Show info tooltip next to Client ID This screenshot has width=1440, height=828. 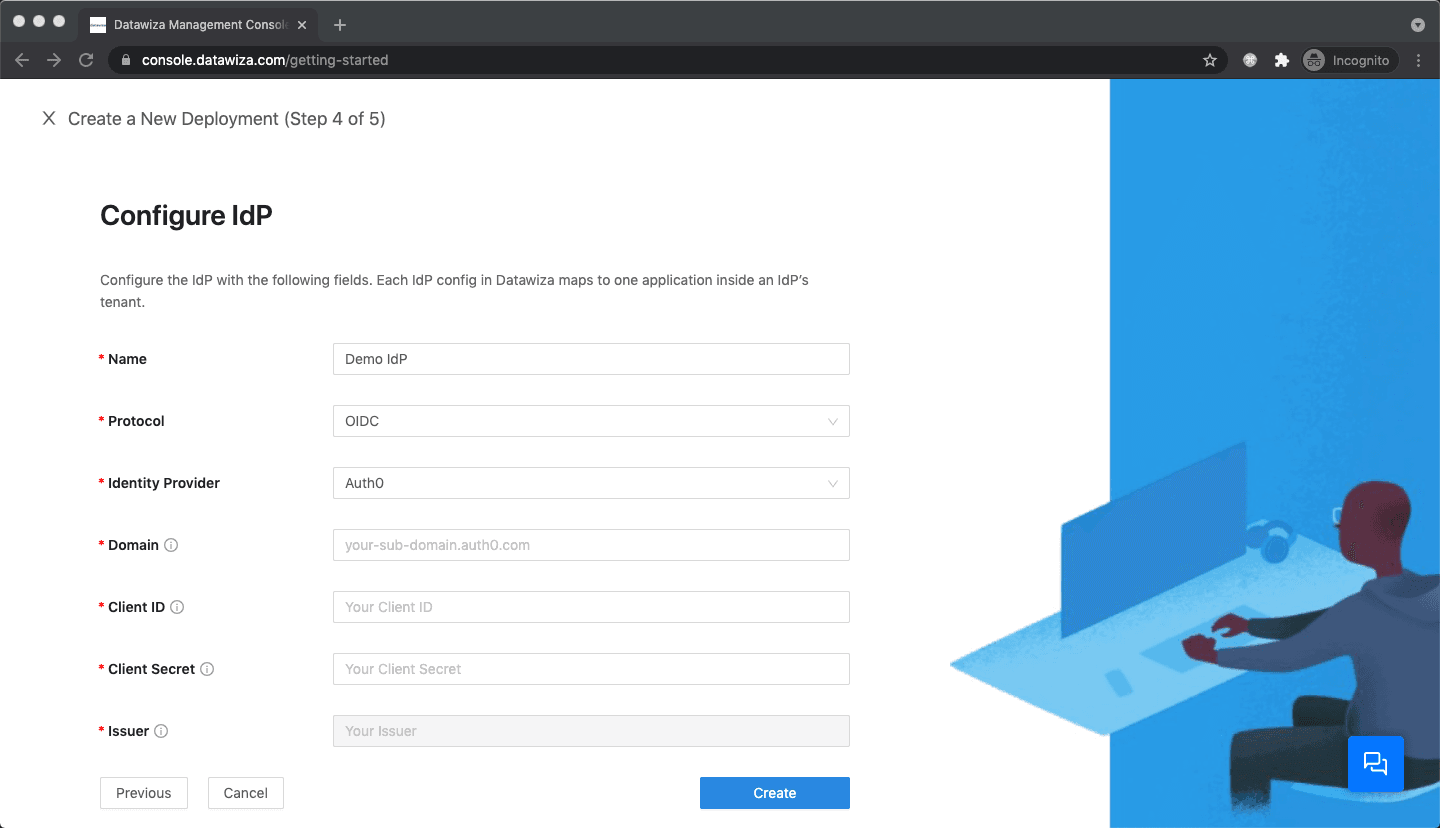(x=177, y=607)
